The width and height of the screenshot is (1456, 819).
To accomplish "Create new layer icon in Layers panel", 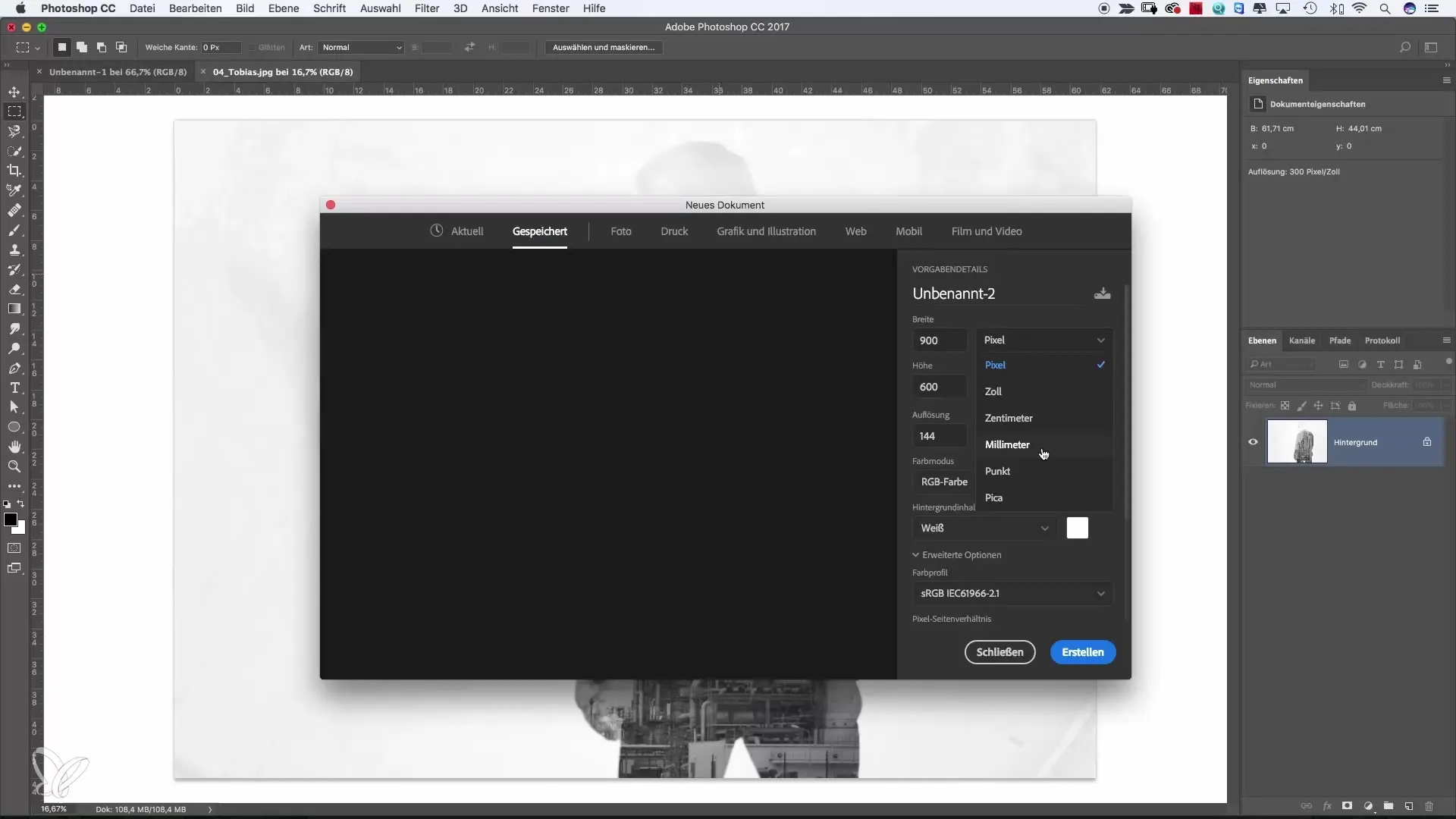I will [1409, 806].
